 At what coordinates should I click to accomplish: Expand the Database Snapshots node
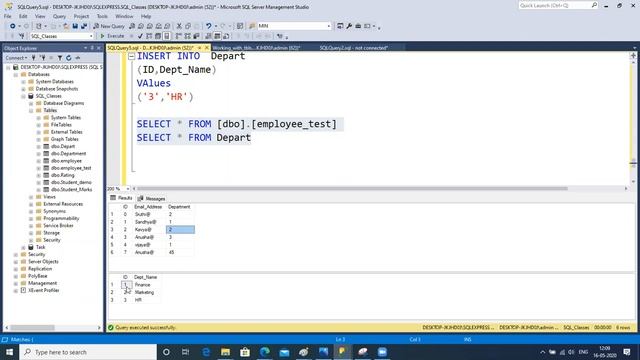pyautogui.click(x=23, y=89)
